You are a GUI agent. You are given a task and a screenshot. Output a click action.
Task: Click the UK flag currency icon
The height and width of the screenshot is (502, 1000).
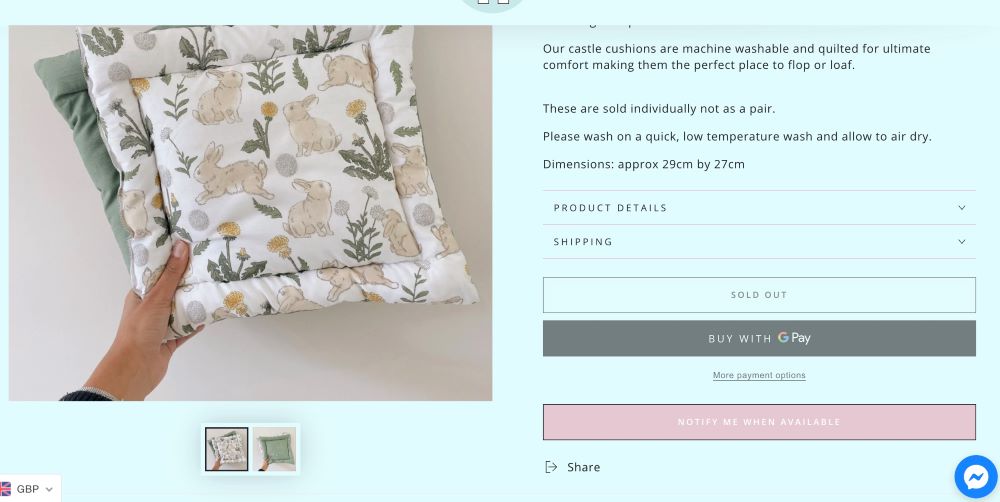pos(5,489)
